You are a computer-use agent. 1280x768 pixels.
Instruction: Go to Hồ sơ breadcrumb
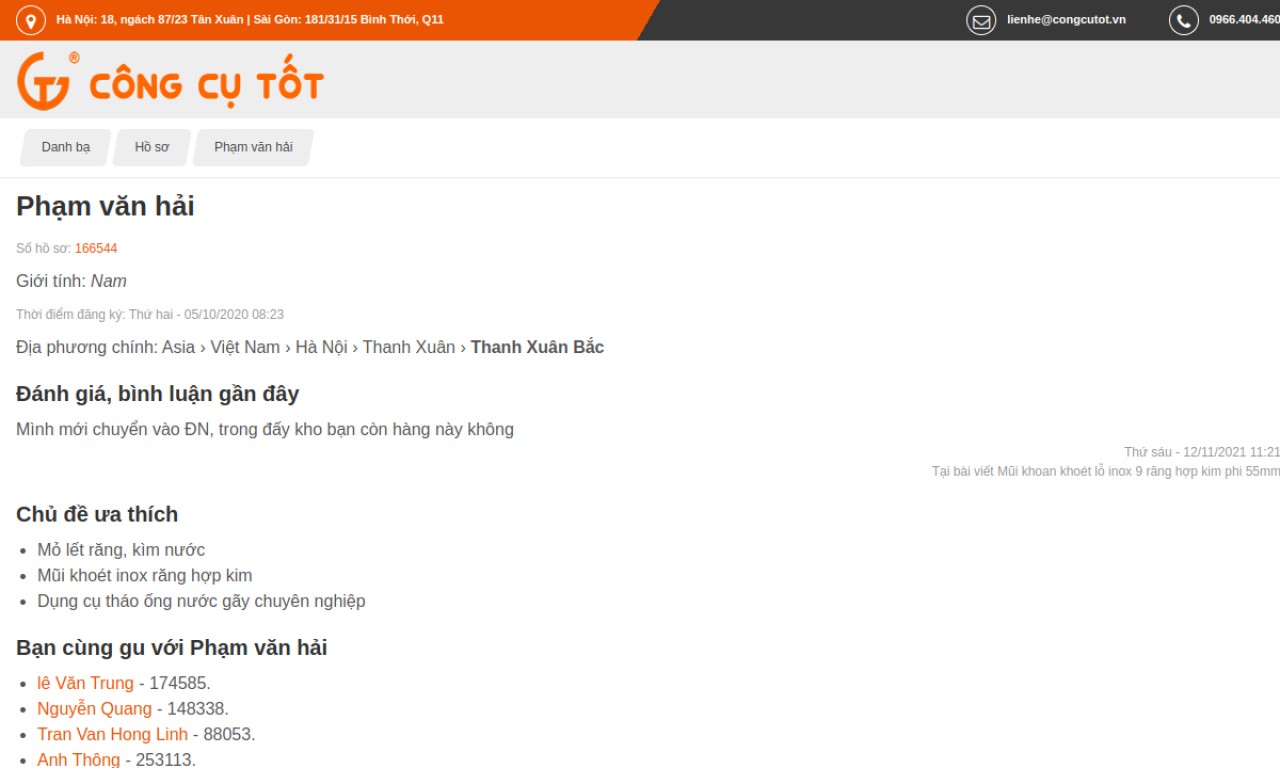pos(152,147)
